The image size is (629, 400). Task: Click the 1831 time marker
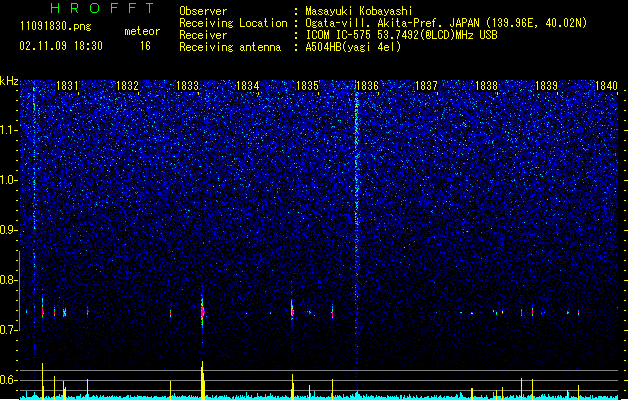click(67, 86)
